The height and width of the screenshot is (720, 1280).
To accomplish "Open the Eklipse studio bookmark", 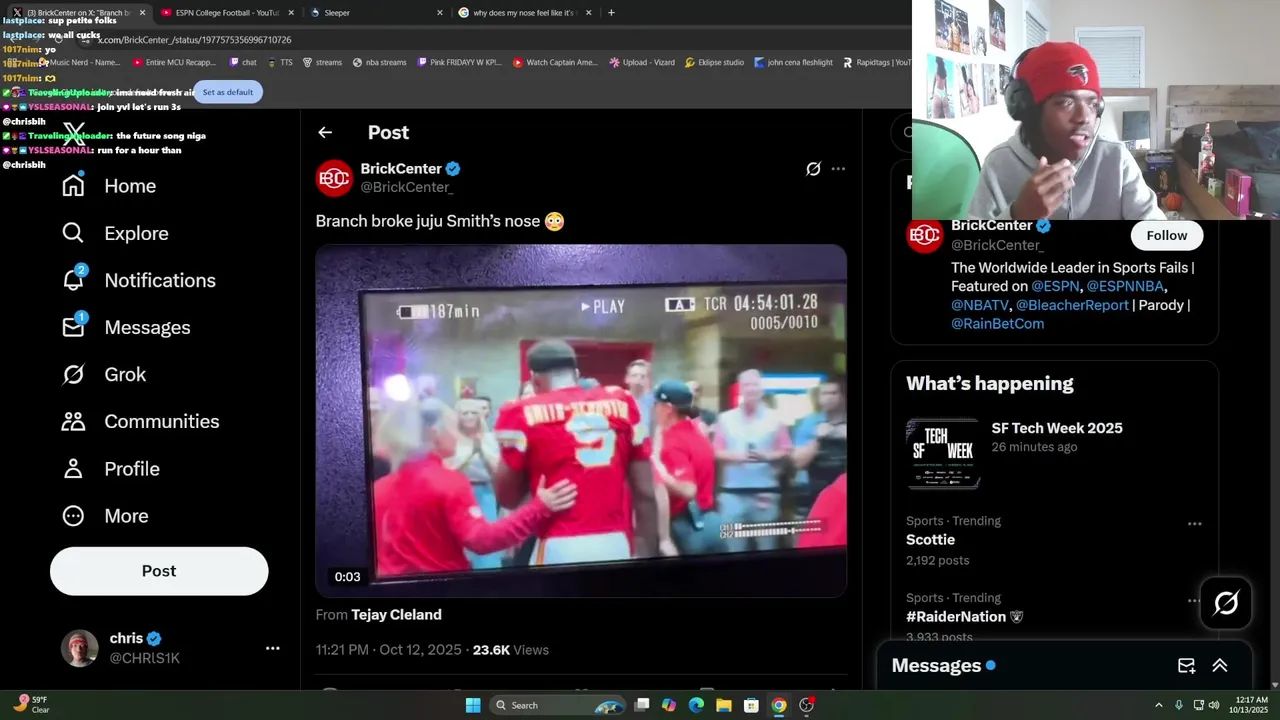I will pos(714,62).
